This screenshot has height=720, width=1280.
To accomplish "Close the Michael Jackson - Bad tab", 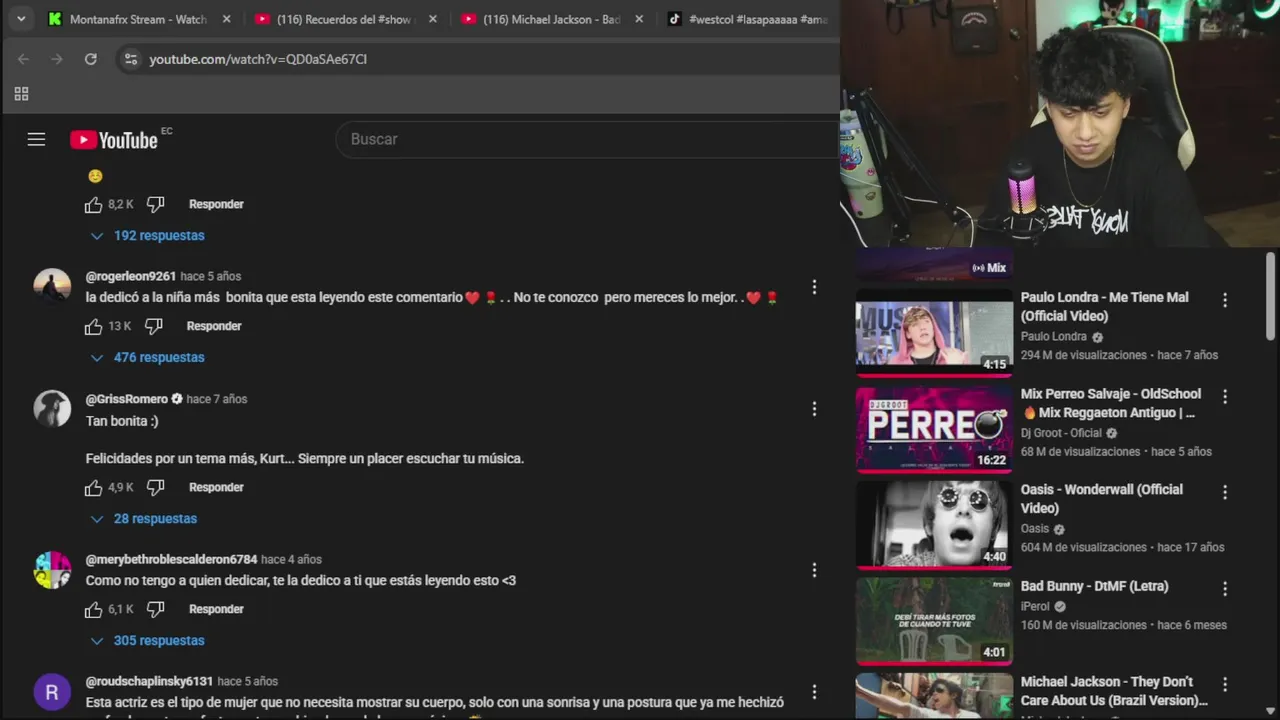I will 639,19.
